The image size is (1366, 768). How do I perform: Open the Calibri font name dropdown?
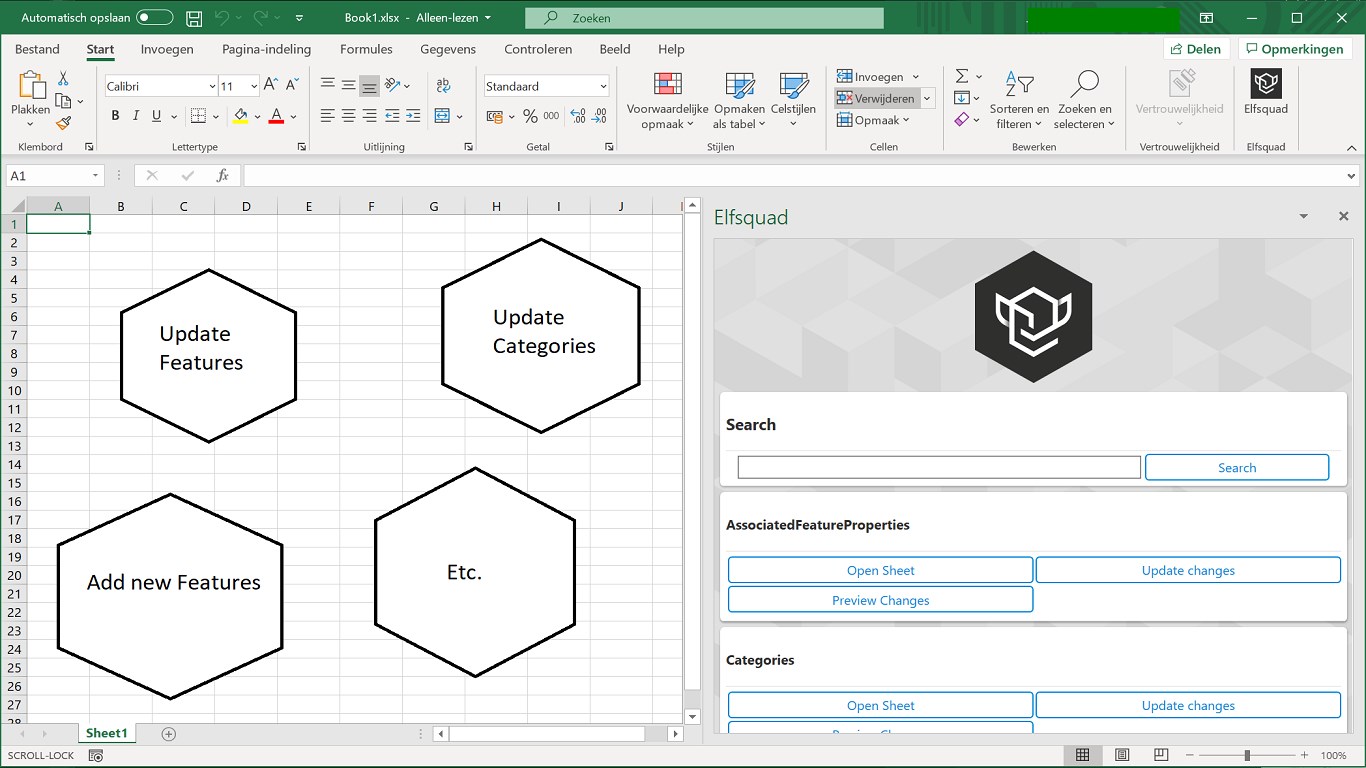click(x=212, y=86)
